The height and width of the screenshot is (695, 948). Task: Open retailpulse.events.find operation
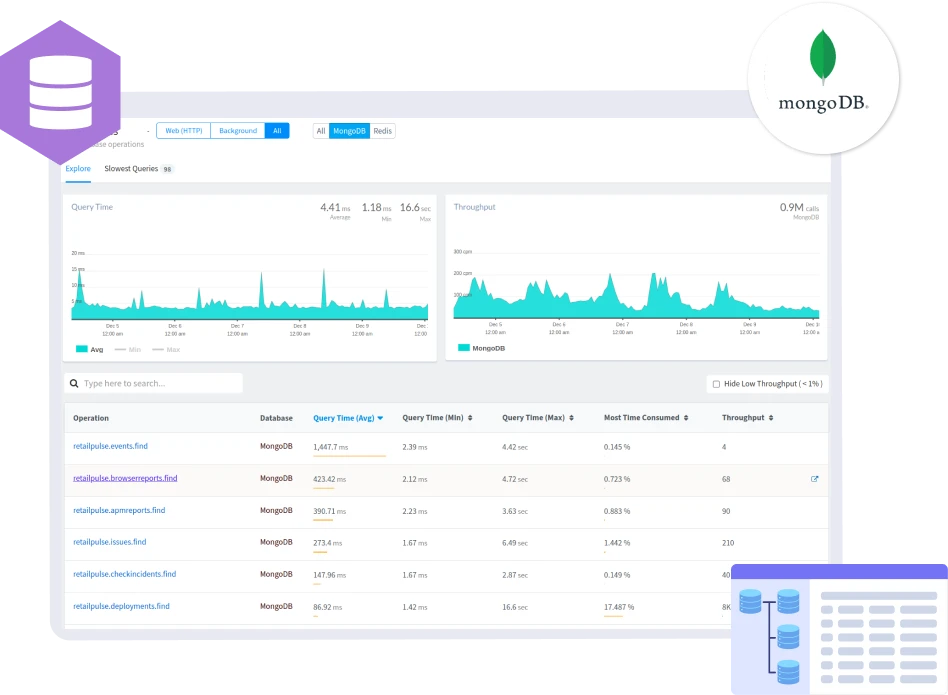[111, 446]
